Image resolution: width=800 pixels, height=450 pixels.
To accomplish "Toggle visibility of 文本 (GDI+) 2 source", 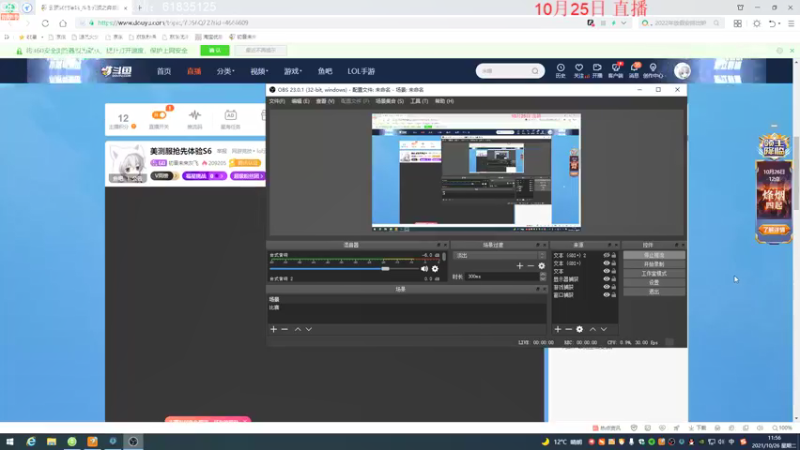I will point(606,255).
